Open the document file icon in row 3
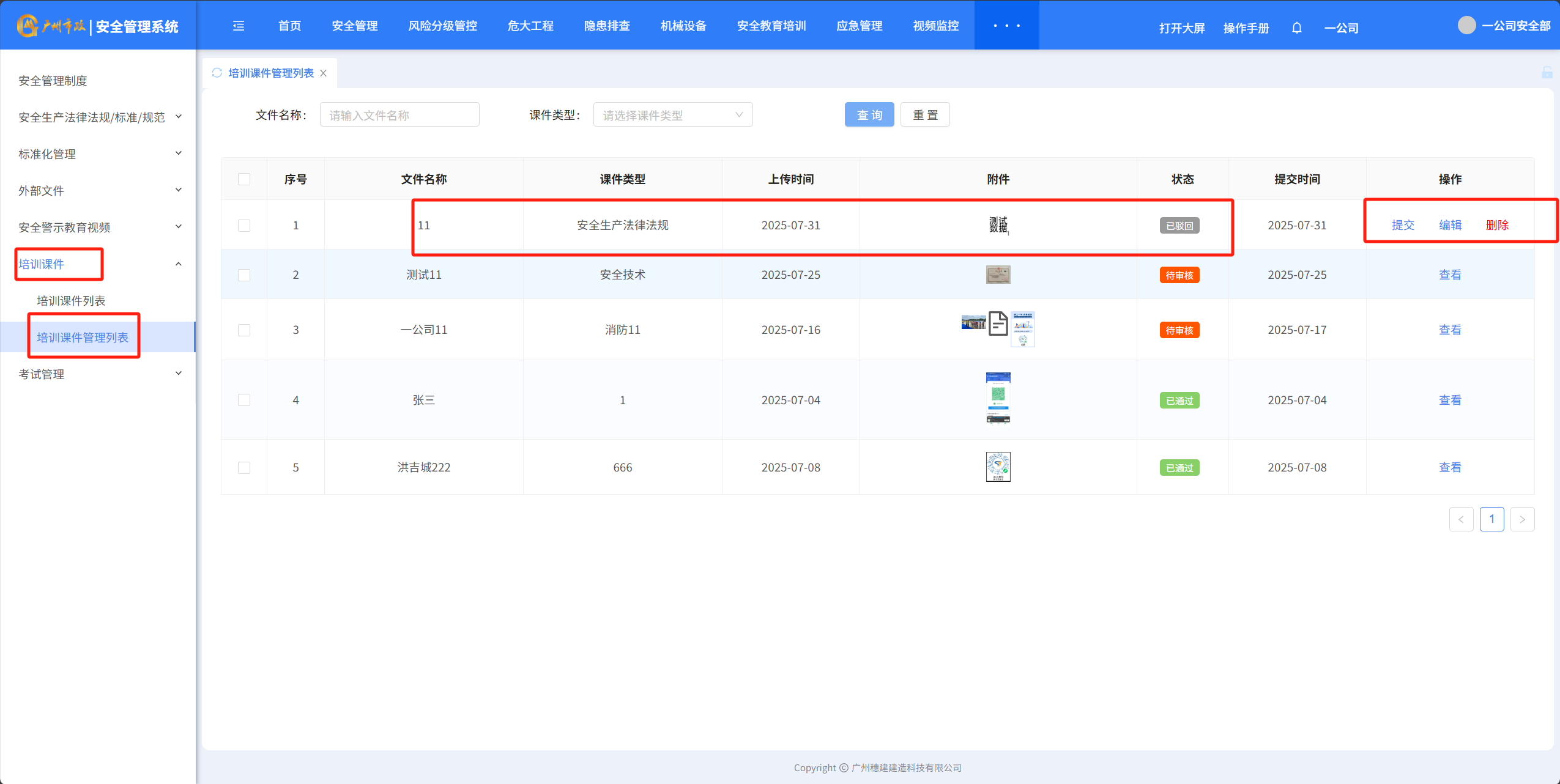This screenshot has height=784, width=1560. point(998,324)
